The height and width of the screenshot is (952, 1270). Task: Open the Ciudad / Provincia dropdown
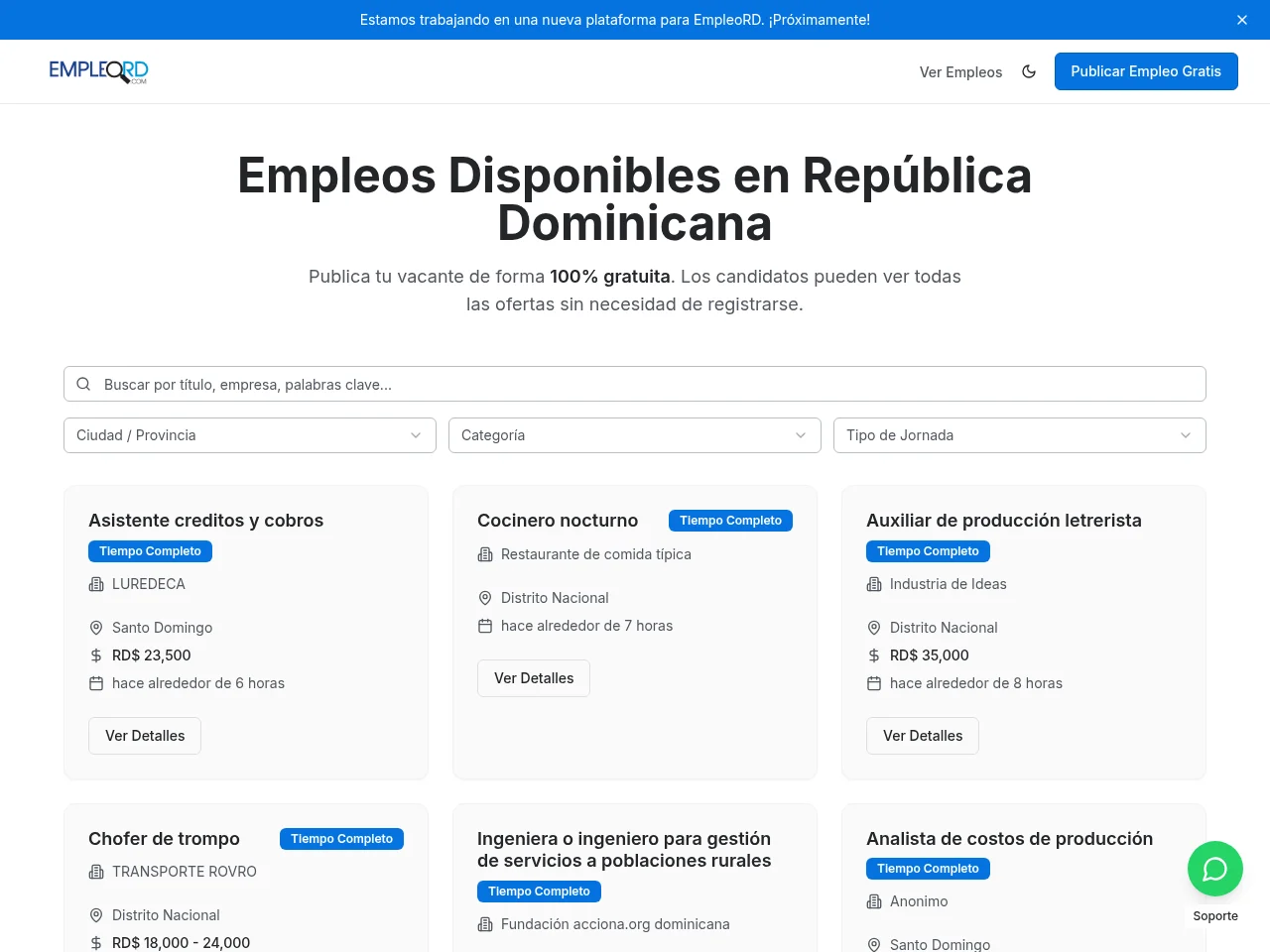[x=250, y=435]
